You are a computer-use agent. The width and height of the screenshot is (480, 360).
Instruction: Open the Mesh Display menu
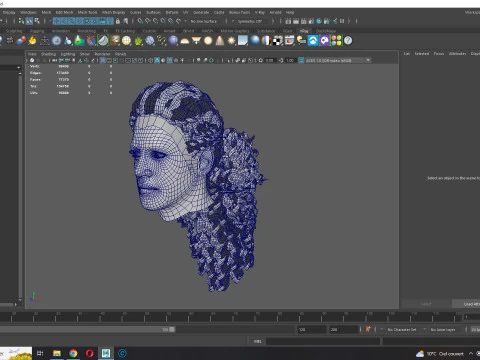click(113, 12)
